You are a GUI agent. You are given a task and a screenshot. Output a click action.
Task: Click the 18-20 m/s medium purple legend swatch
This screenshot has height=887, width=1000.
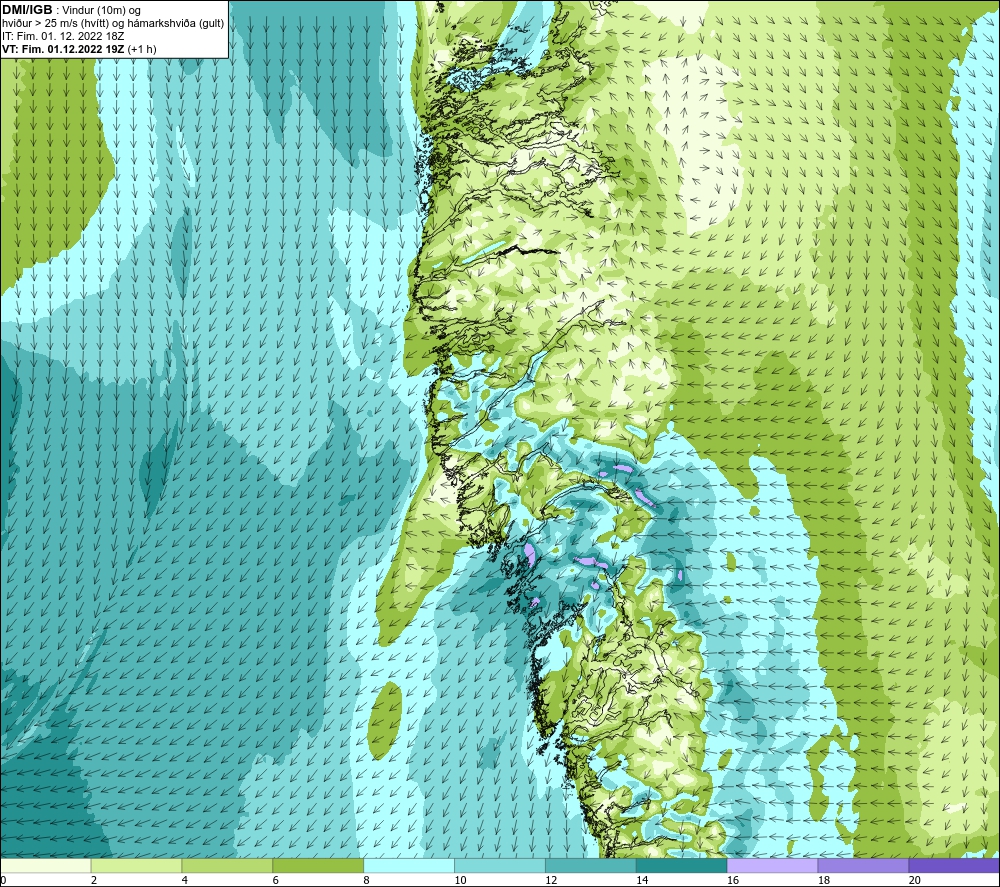tap(864, 865)
